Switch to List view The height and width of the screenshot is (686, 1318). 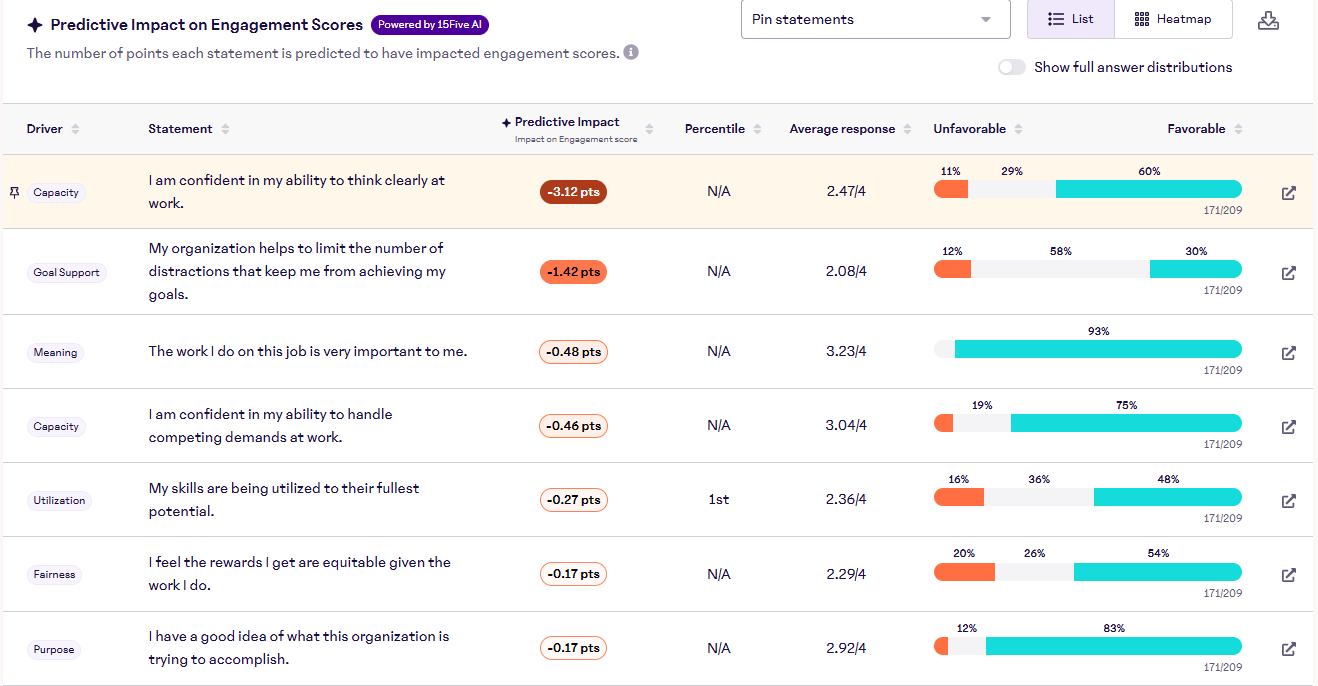[x=1070, y=19]
